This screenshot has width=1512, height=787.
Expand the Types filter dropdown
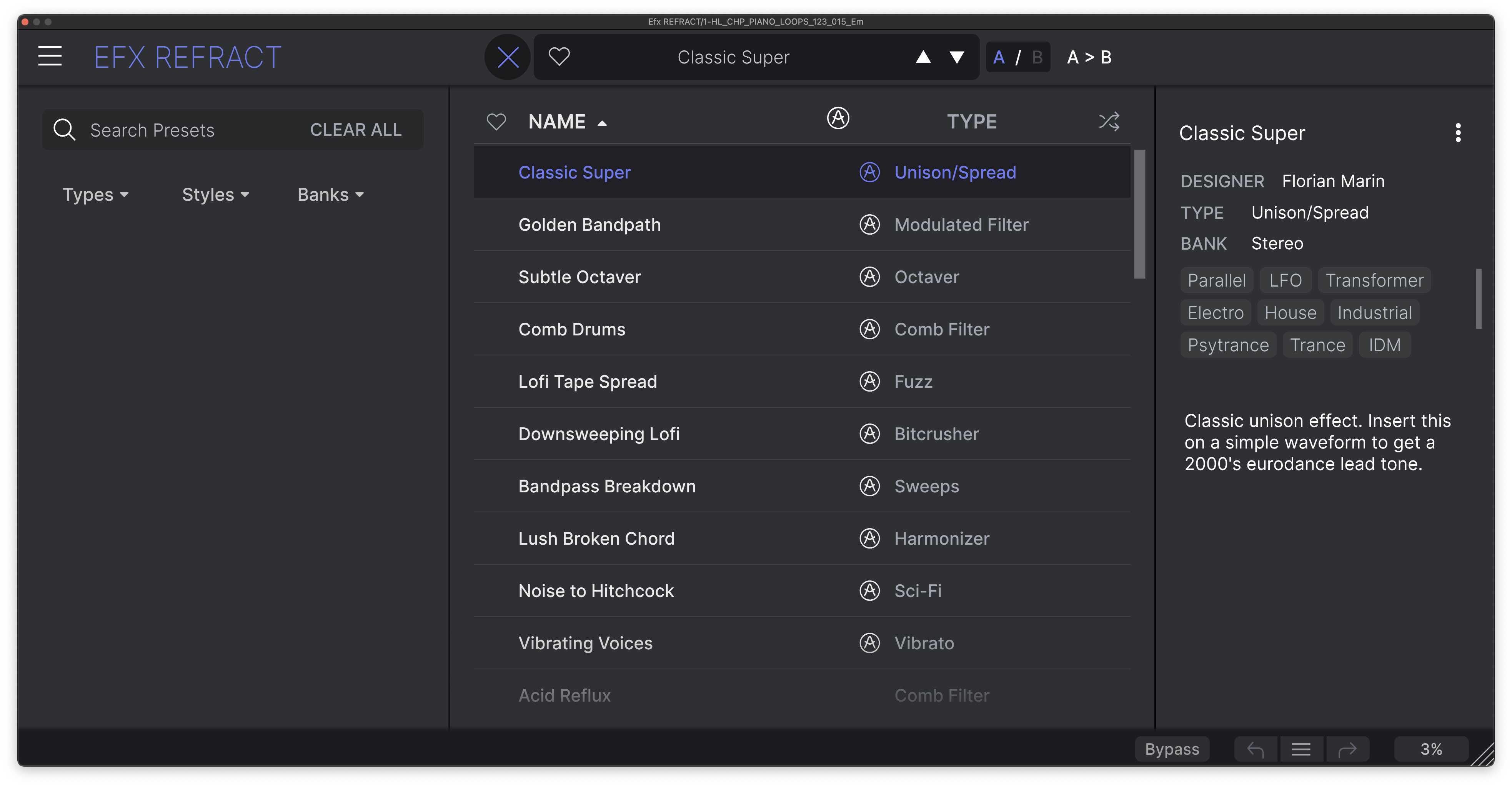pyautogui.click(x=96, y=194)
